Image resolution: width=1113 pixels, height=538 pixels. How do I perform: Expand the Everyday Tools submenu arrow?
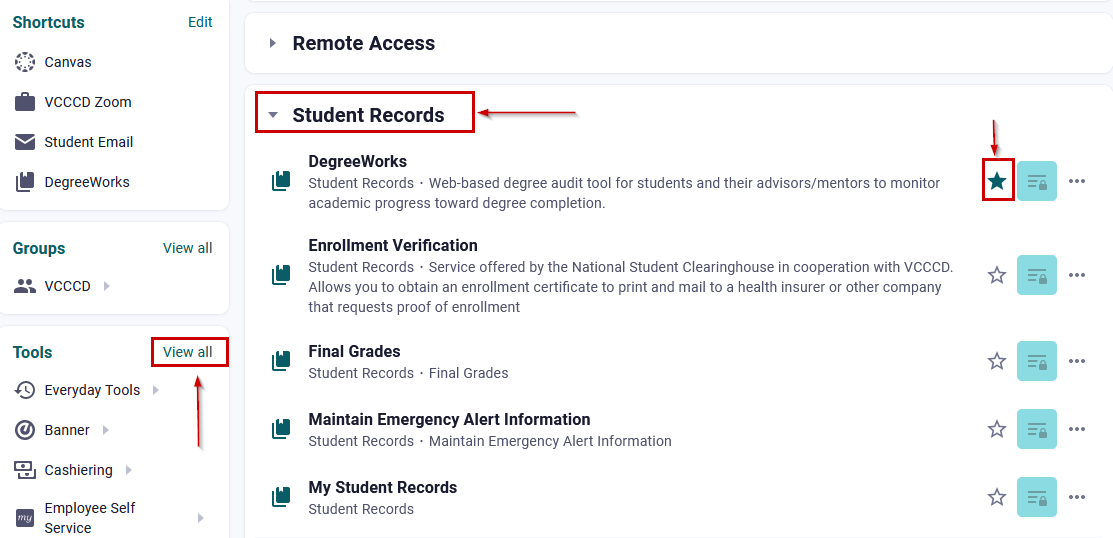click(x=155, y=390)
